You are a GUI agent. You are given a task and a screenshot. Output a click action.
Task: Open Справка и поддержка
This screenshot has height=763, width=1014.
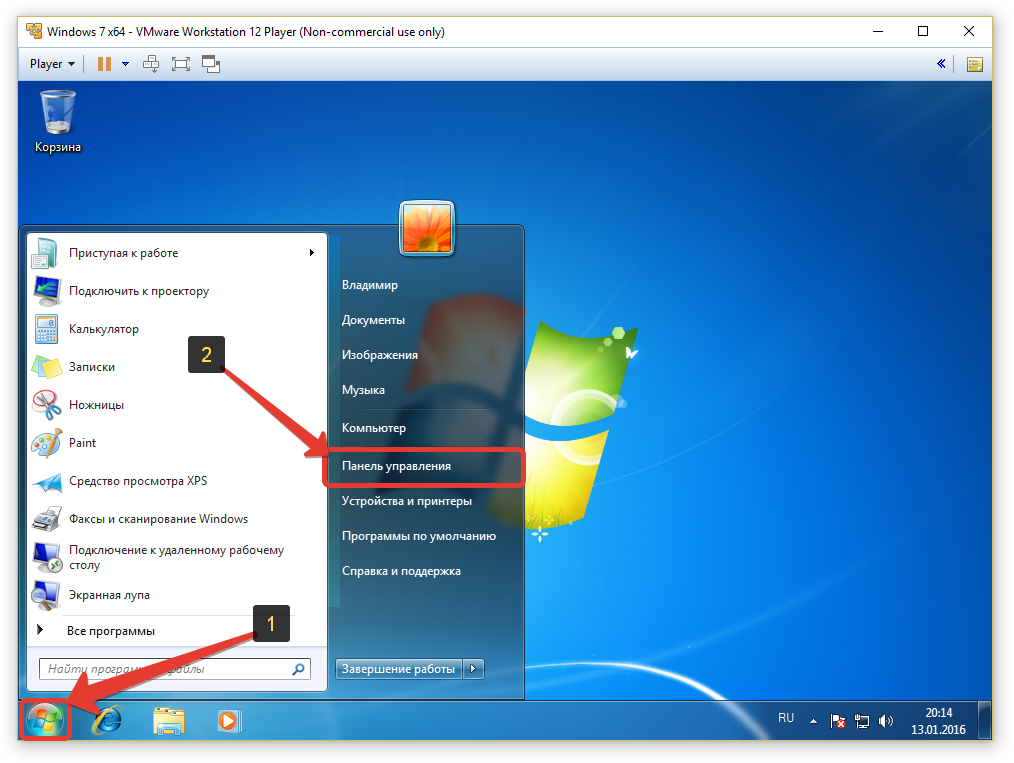point(402,571)
